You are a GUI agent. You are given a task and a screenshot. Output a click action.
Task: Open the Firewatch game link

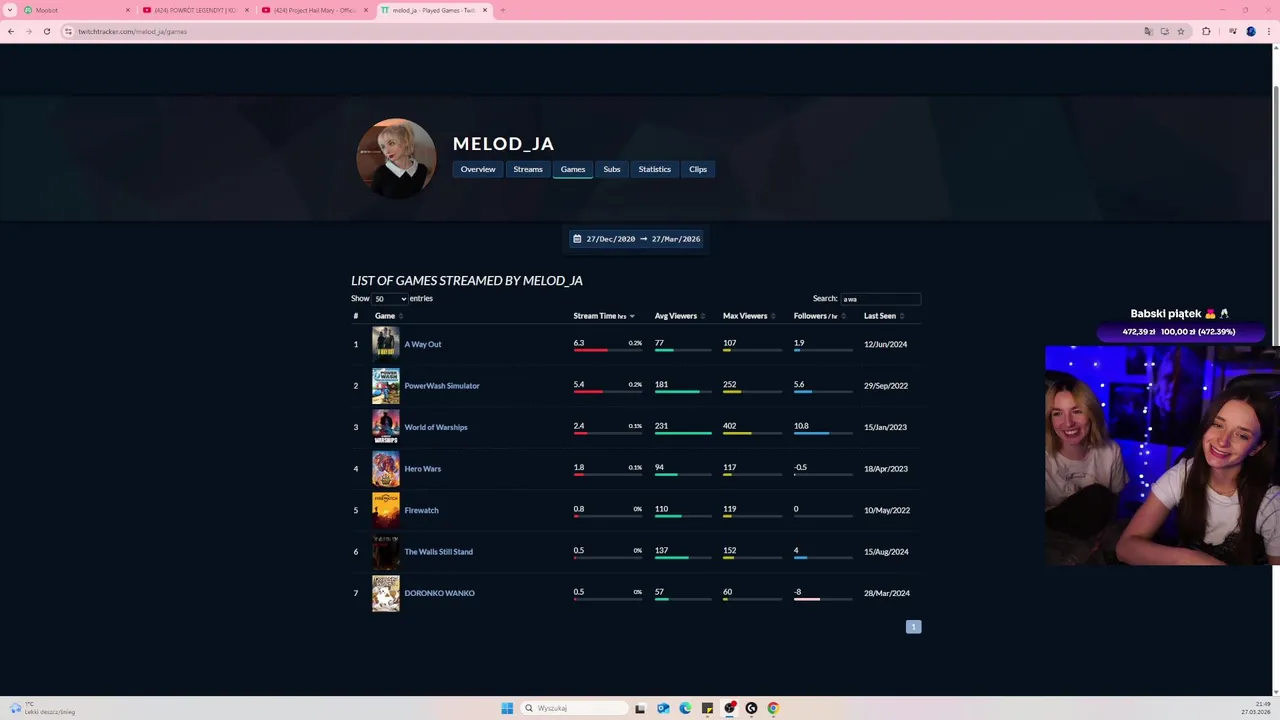click(x=421, y=510)
